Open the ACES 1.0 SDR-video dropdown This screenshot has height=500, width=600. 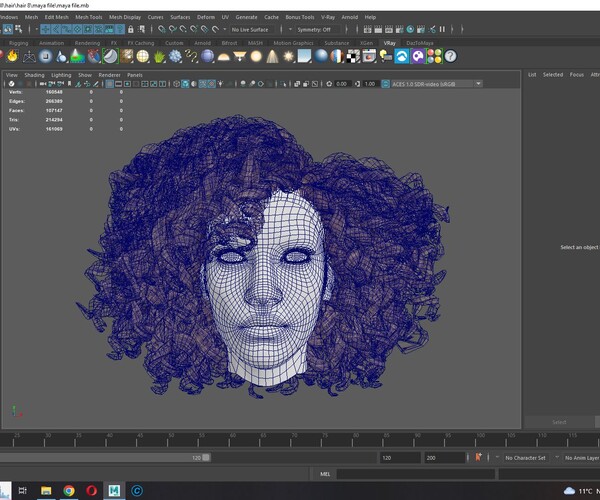click(479, 84)
